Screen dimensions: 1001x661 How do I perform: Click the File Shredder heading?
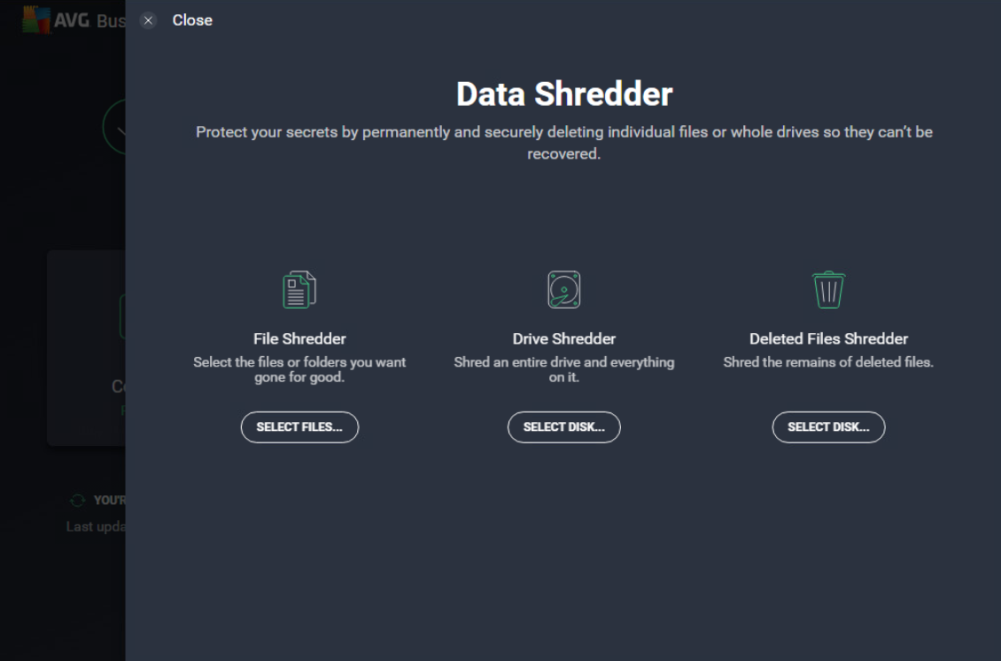tap(299, 338)
